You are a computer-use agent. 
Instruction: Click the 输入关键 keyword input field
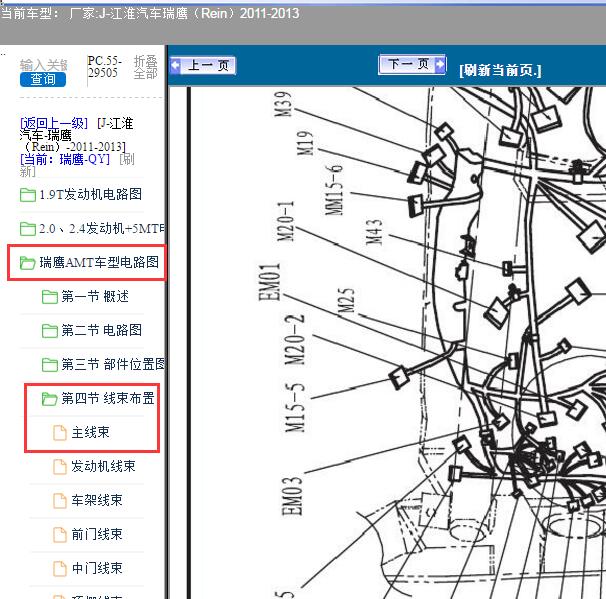(44, 65)
